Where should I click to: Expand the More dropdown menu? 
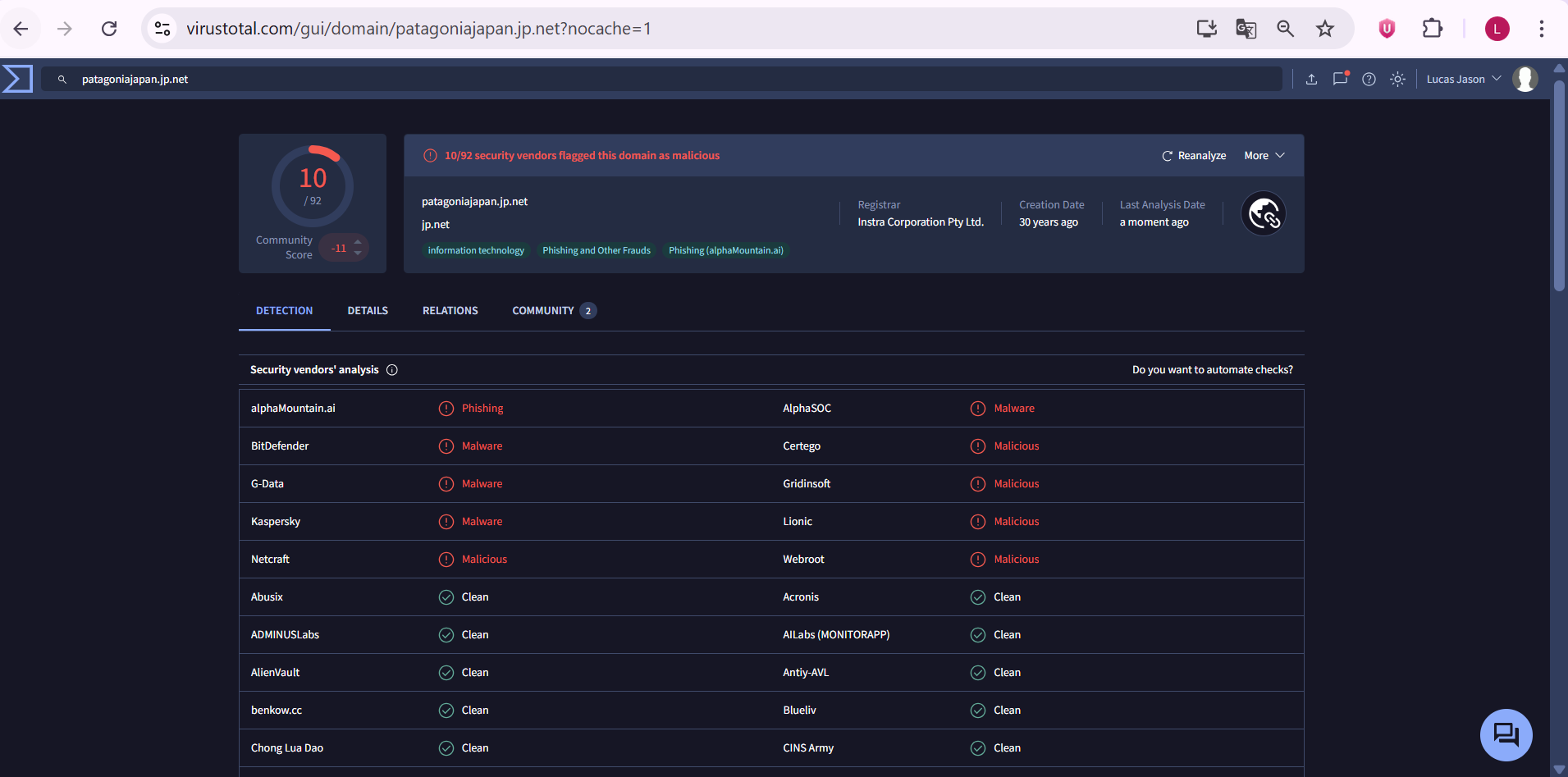coord(1264,156)
